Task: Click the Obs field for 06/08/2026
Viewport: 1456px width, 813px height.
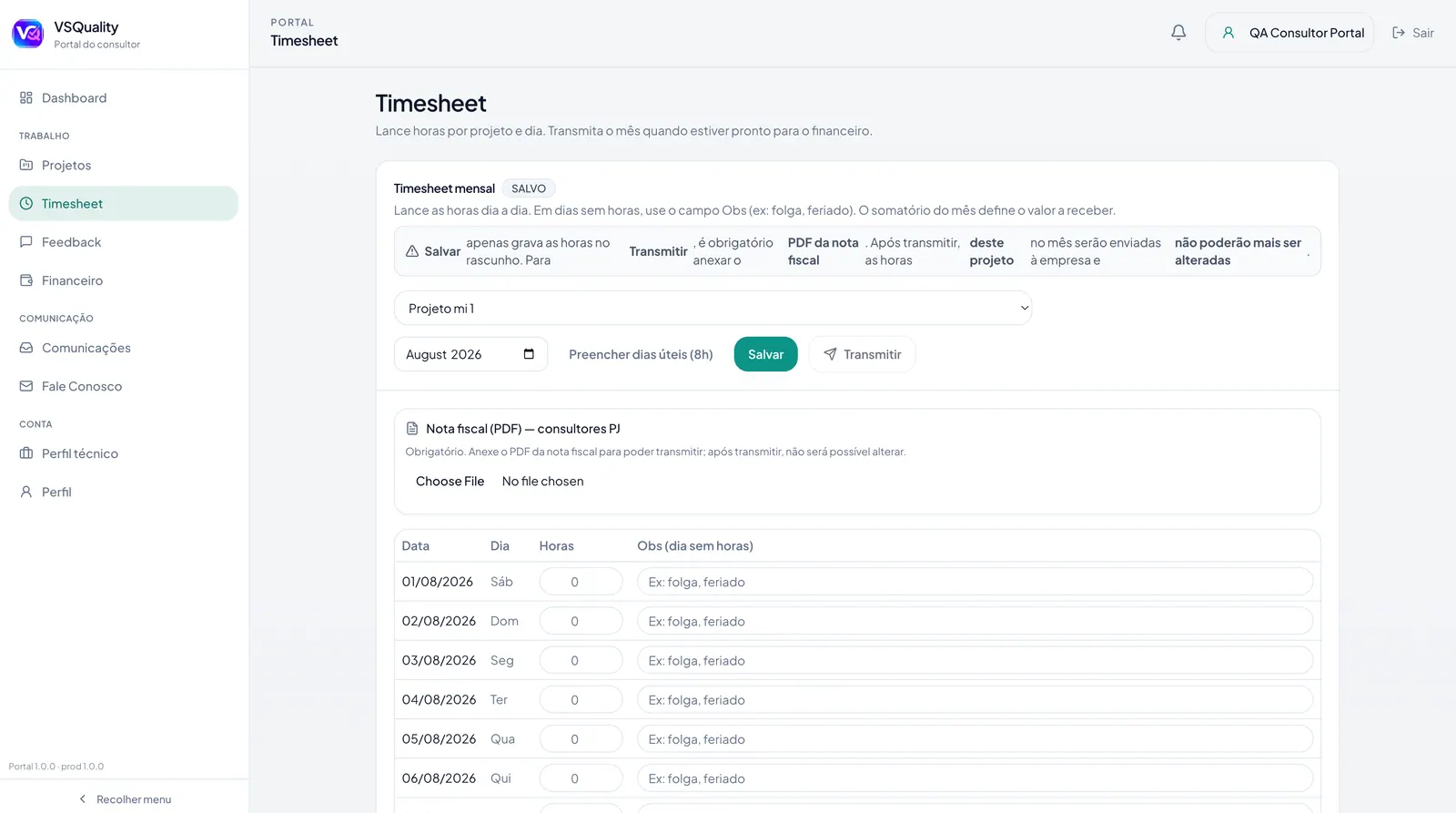Action: (x=975, y=778)
